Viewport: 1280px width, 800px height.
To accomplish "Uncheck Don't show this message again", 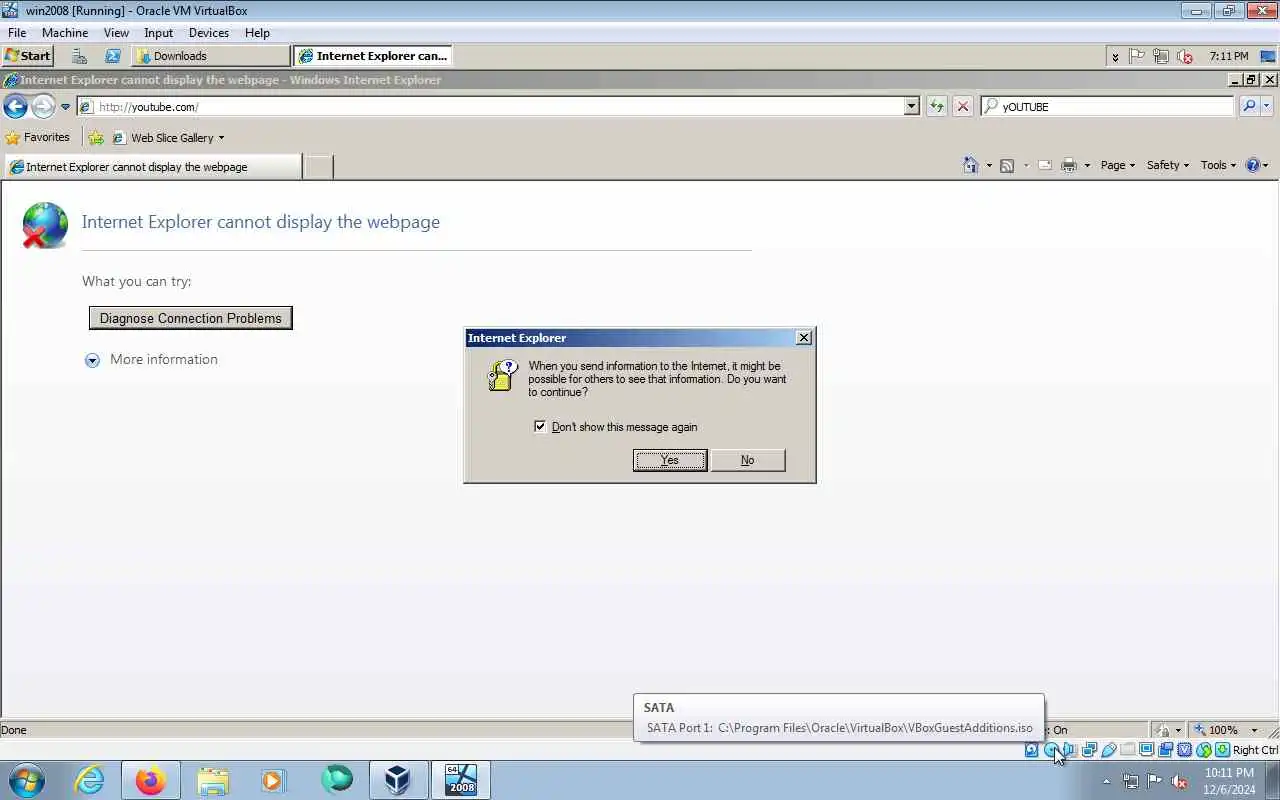I will point(540,427).
